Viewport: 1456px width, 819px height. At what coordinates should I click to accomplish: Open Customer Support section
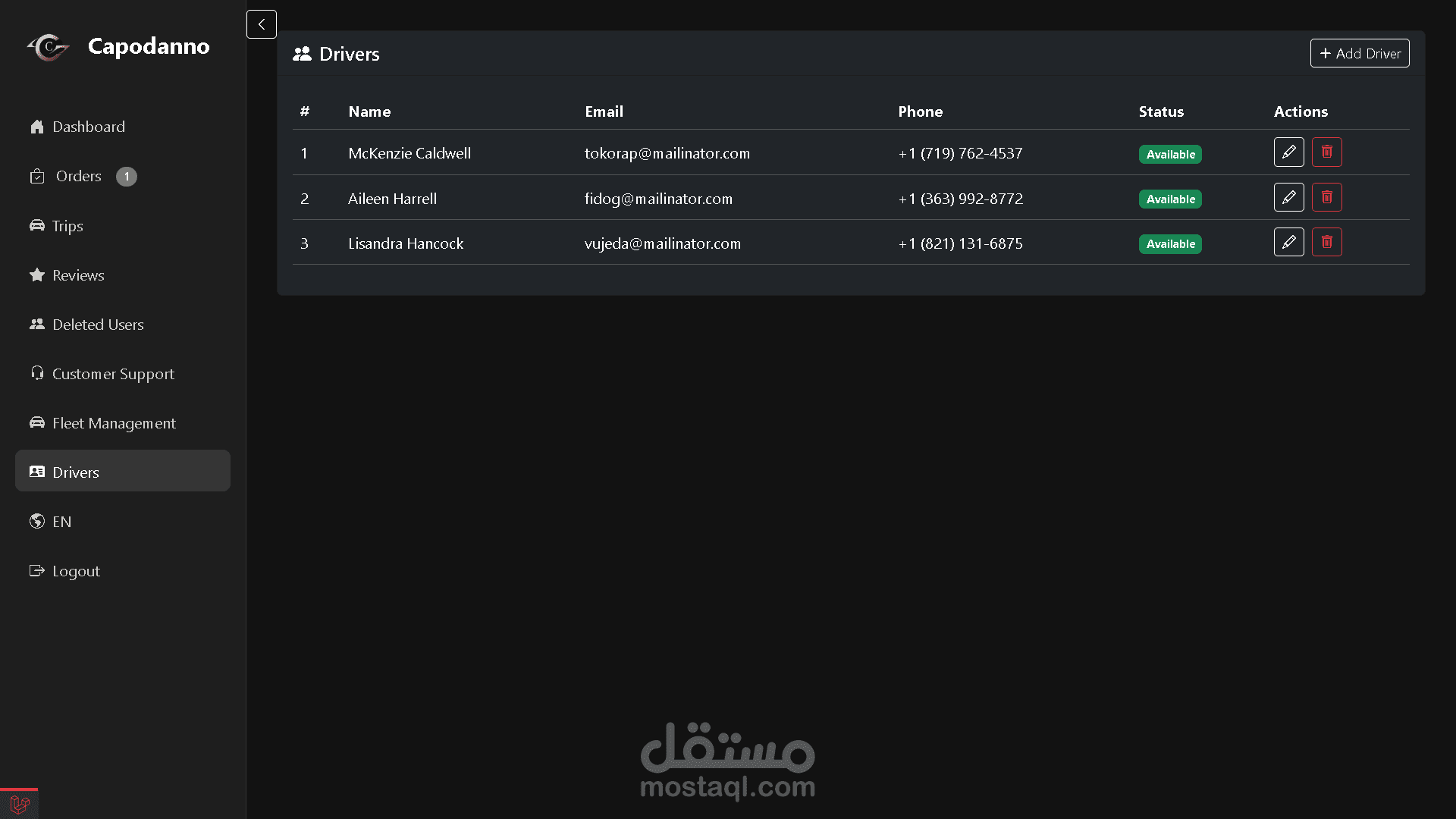pyautogui.click(x=113, y=374)
